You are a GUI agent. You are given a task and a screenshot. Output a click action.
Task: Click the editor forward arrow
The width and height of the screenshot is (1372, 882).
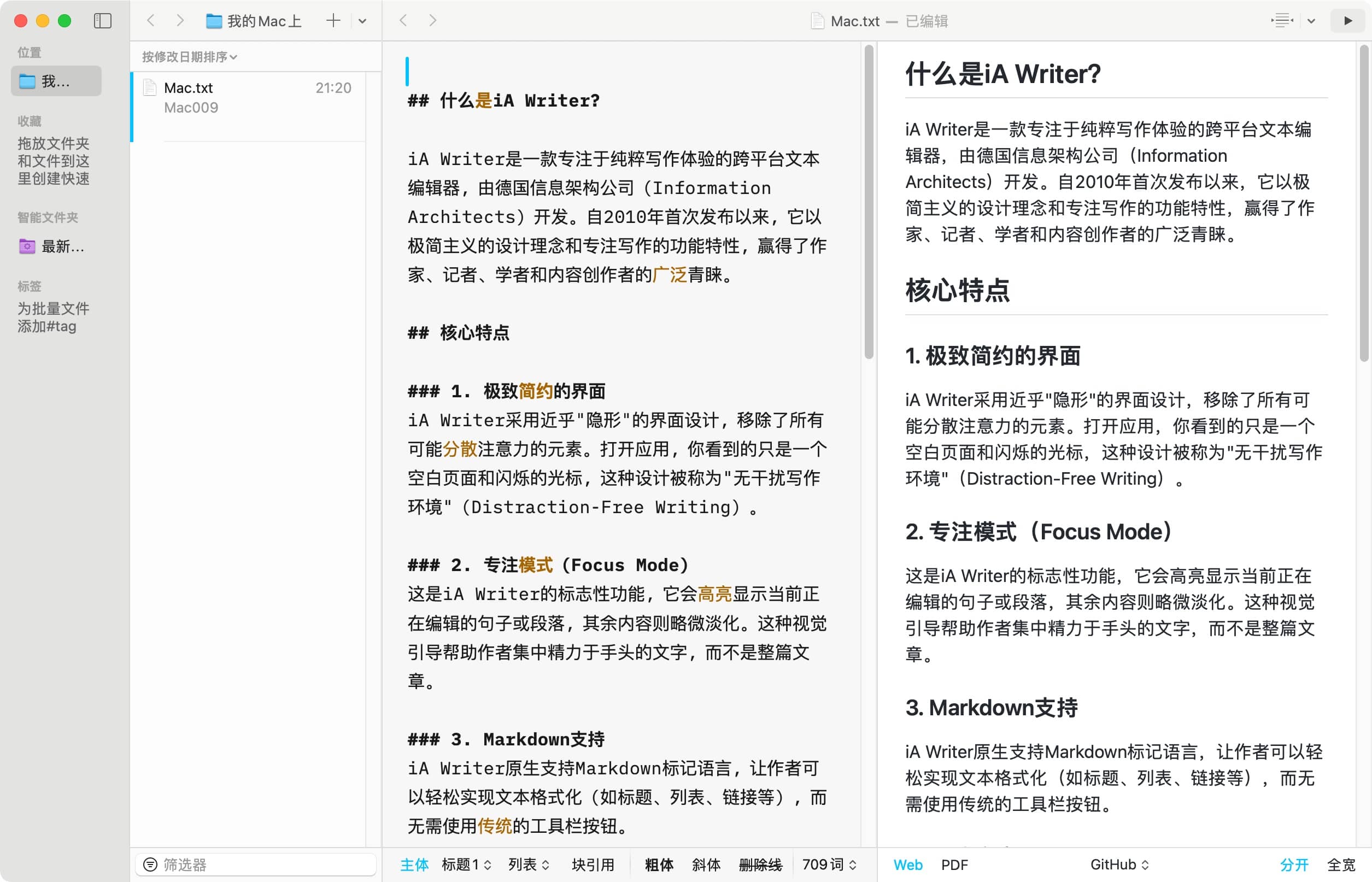[x=432, y=21]
